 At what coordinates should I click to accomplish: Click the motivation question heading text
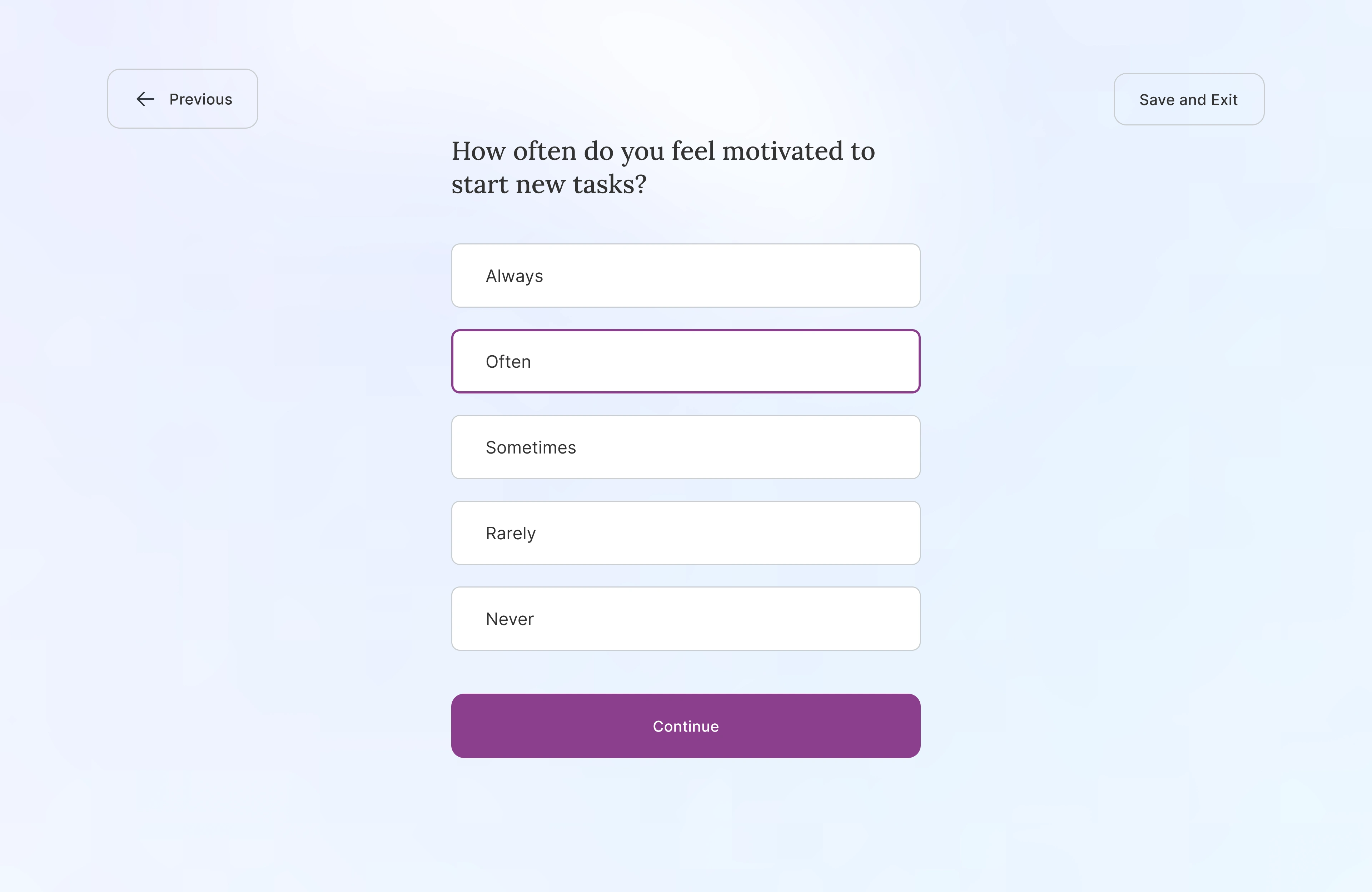click(663, 167)
